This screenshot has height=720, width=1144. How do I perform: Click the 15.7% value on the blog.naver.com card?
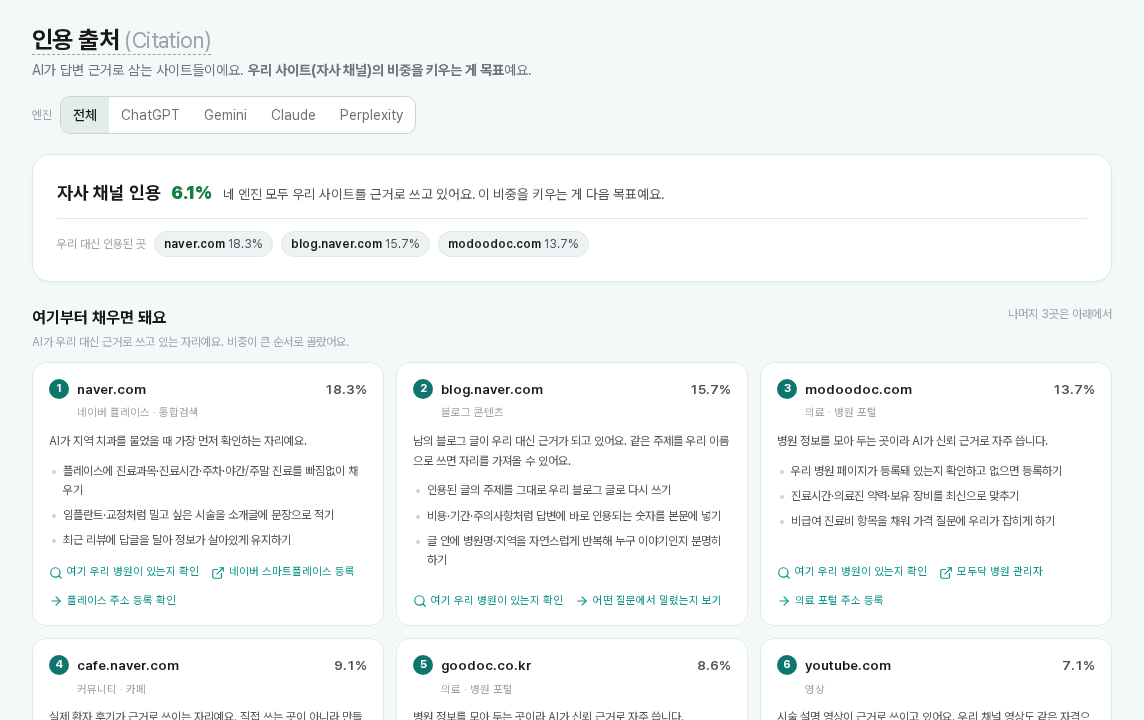pyautogui.click(x=710, y=390)
